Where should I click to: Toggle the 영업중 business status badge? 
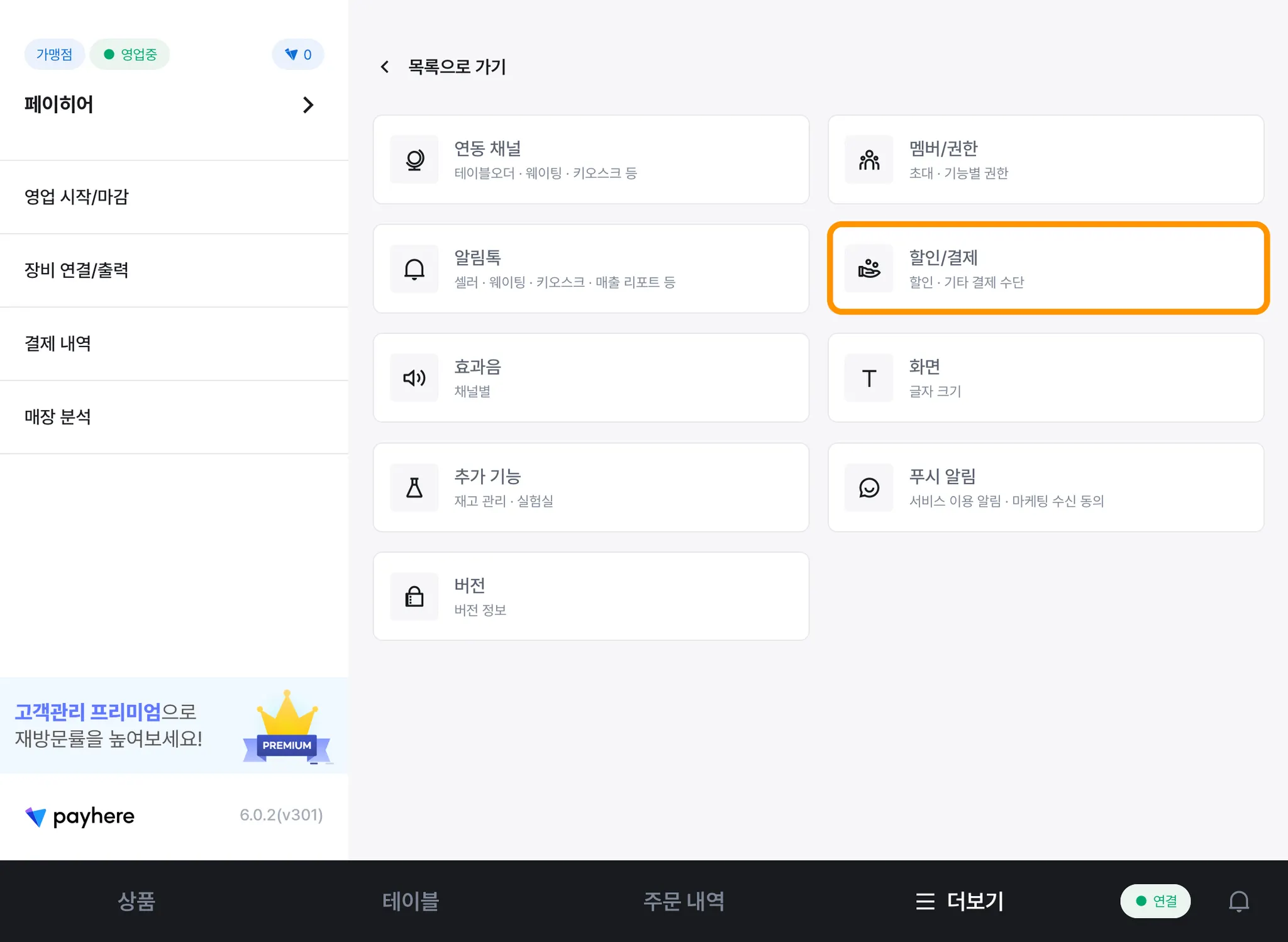point(130,55)
